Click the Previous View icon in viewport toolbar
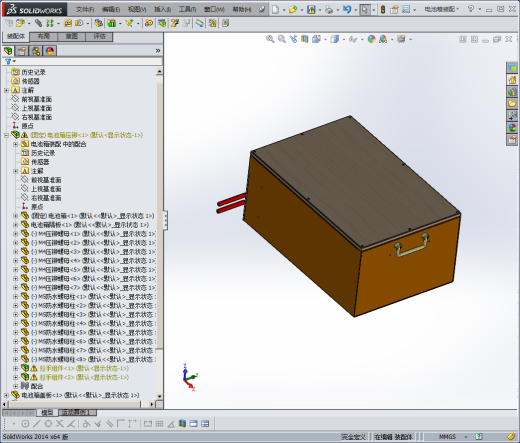The height and width of the screenshot is (443, 520). click(x=293, y=39)
